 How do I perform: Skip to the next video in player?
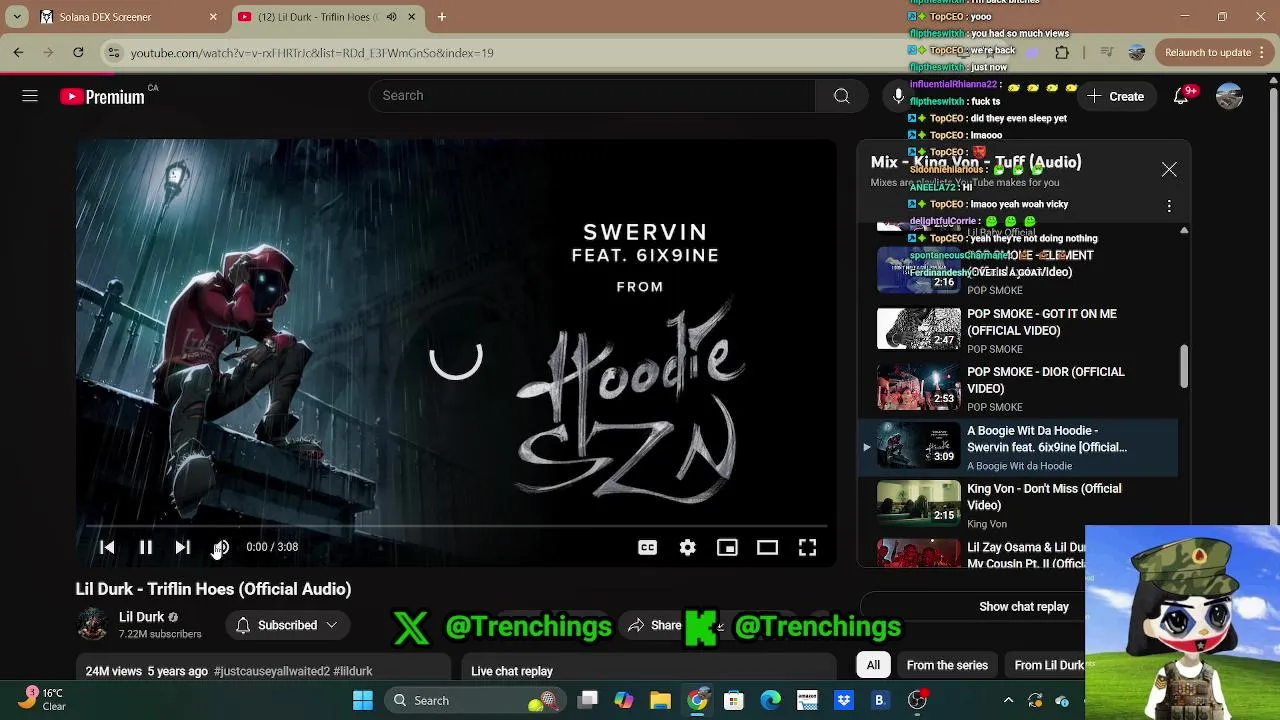click(x=182, y=547)
